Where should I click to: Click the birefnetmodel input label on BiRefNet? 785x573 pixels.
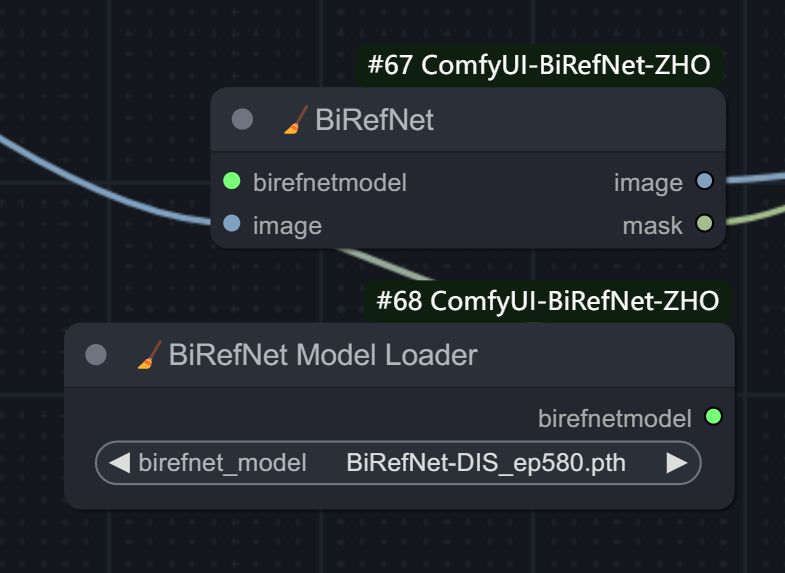[x=330, y=182]
